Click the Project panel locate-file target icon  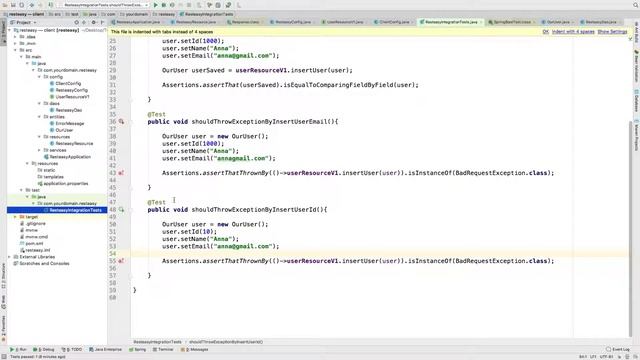pyautogui.click(x=76, y=22)
